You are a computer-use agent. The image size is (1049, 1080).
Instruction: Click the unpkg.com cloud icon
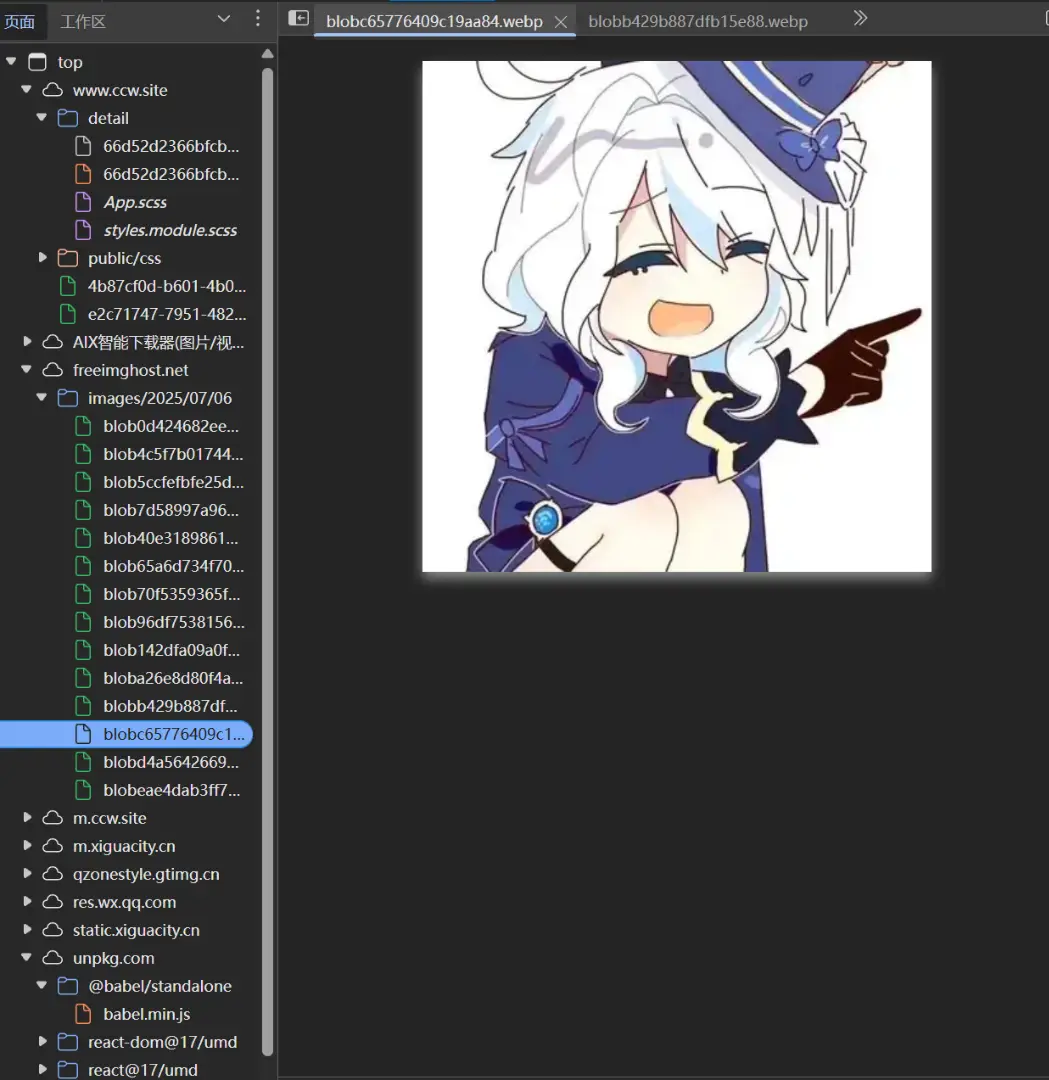pos(52,958)
